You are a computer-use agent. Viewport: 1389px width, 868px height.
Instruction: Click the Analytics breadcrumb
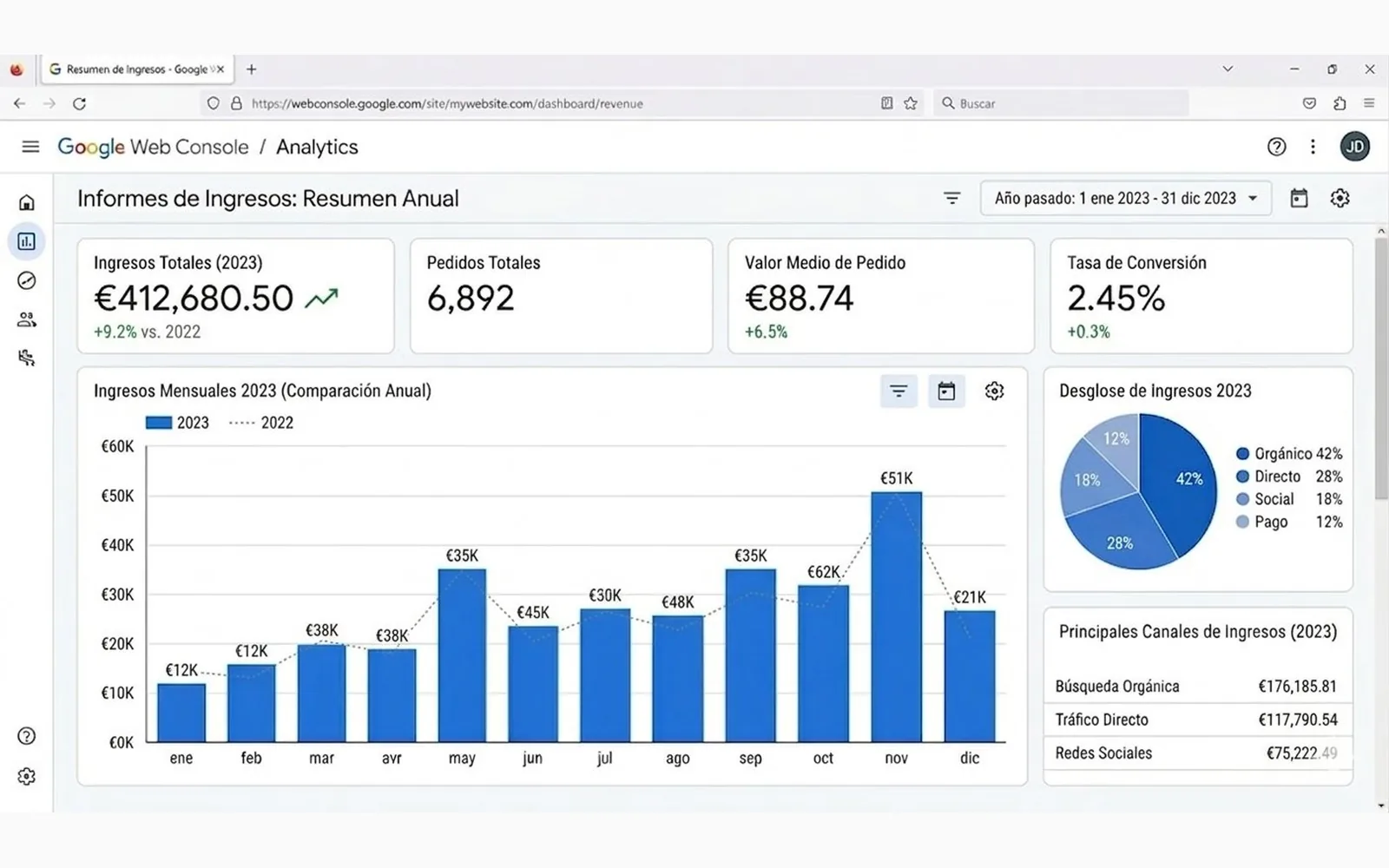(x=317, y=147)
